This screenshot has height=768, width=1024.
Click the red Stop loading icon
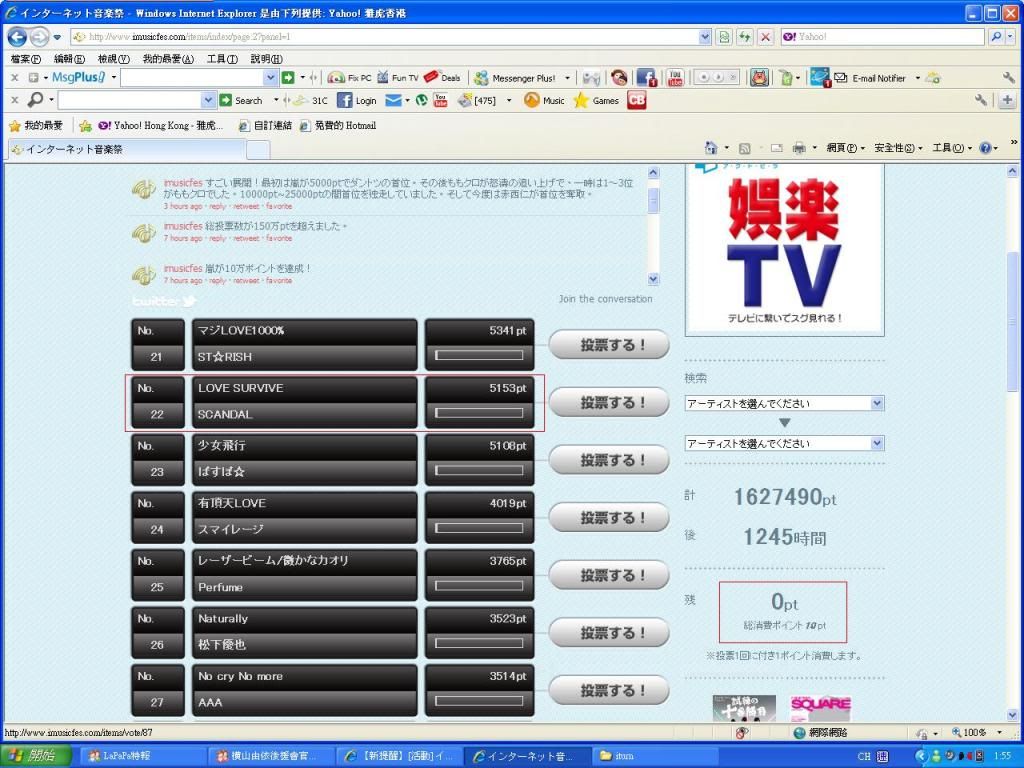pyautogui.click(x=765, y=37)
